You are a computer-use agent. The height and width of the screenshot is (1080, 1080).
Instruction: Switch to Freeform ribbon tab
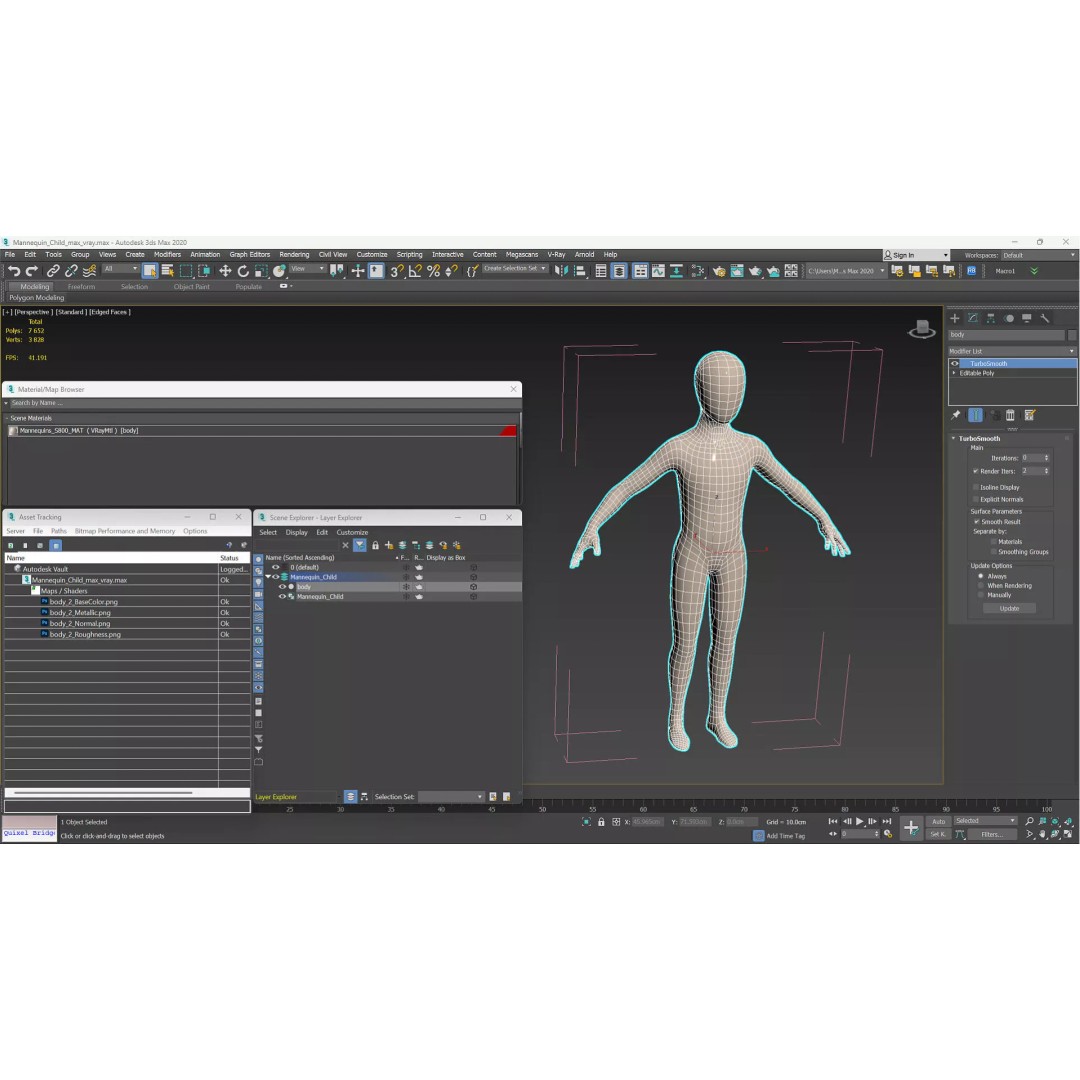point(81,287)
